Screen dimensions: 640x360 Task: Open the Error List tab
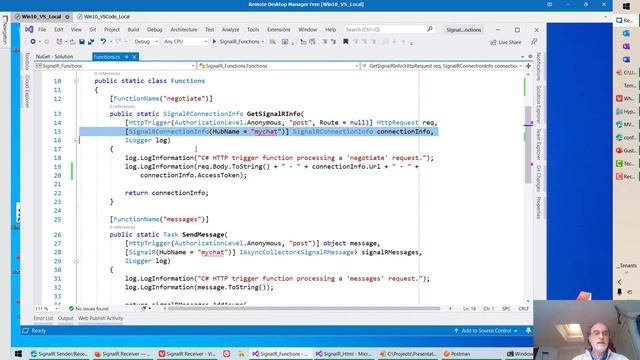pyautogui.click(x=43, y=318)
